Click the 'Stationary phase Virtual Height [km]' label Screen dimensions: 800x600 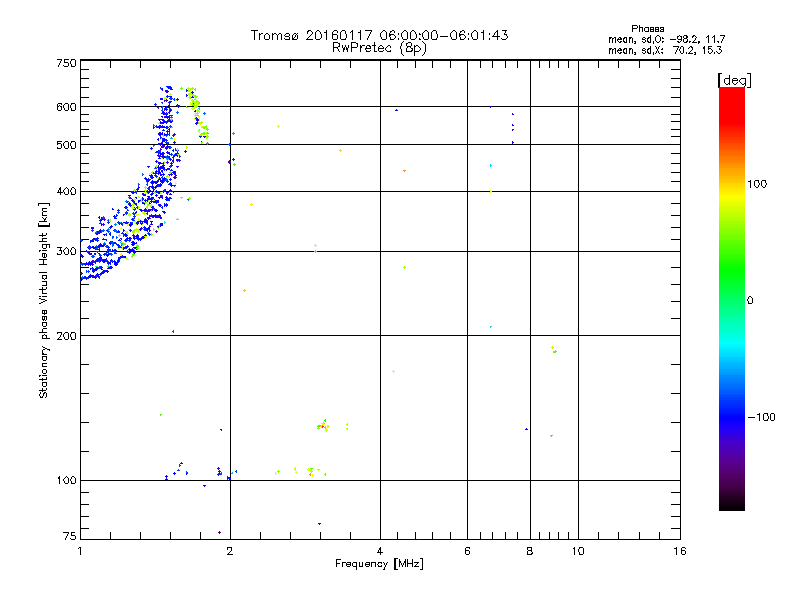tap(44, 300)
